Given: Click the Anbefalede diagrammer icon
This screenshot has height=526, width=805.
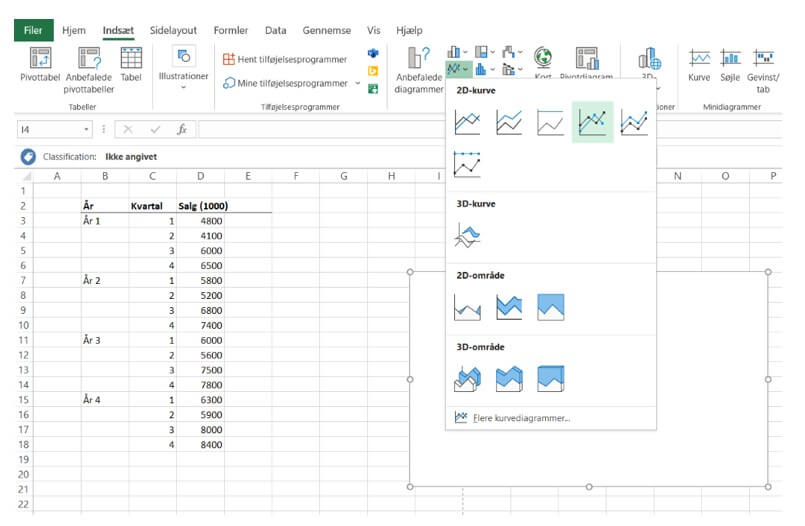Looking at the screenshot, I should (420, 62).
